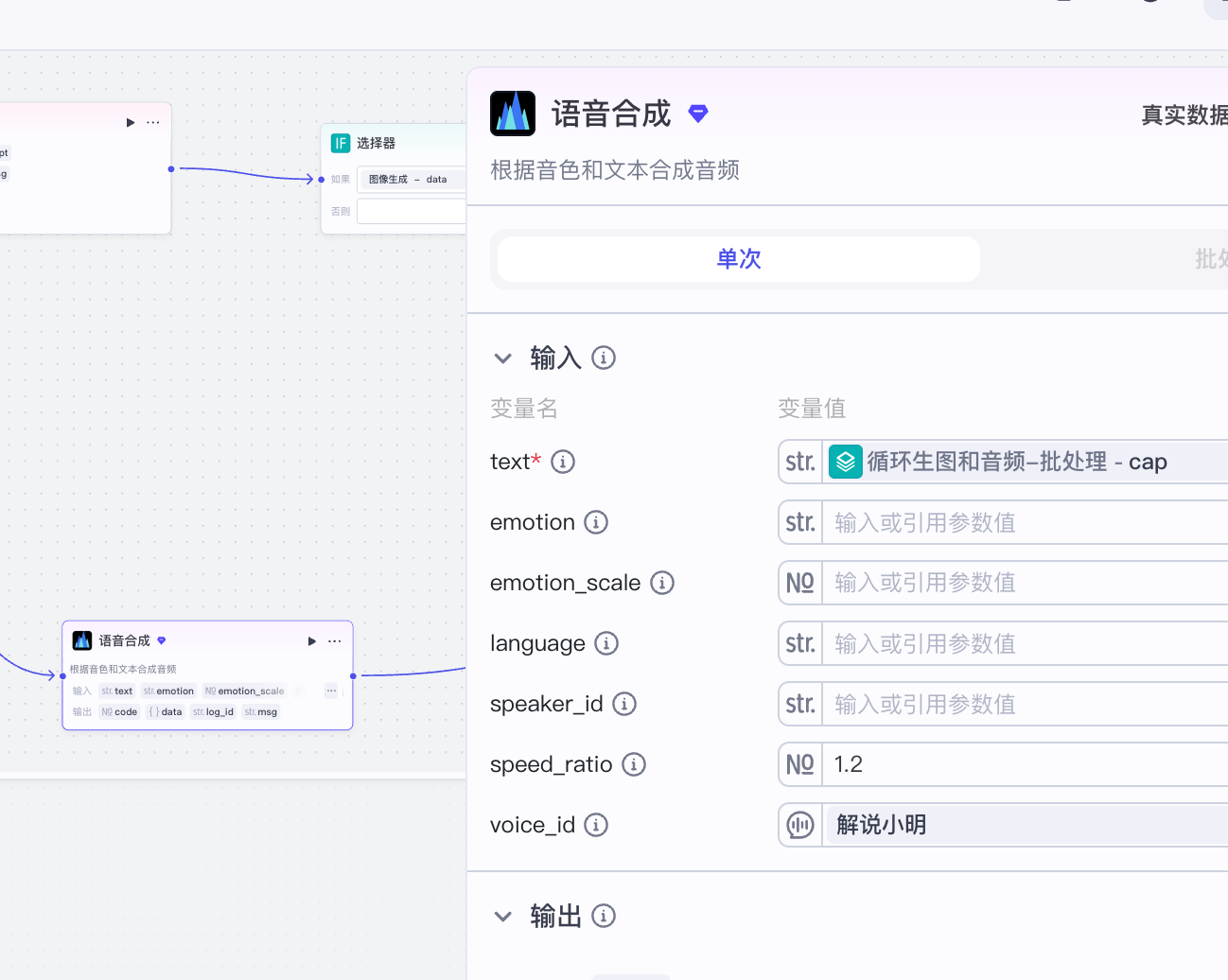Click the info icon beside speaker_id

624,704
